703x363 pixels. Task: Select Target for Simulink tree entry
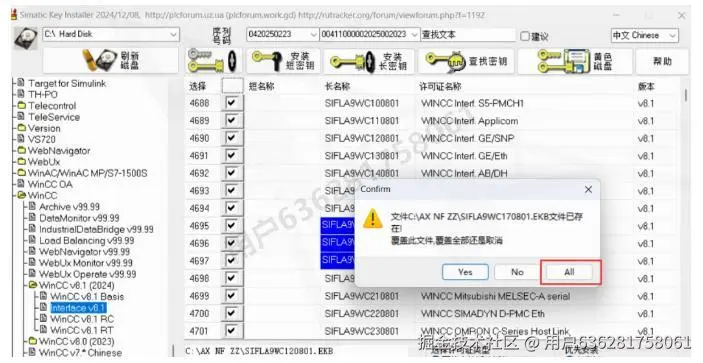(x=67, y=83)
